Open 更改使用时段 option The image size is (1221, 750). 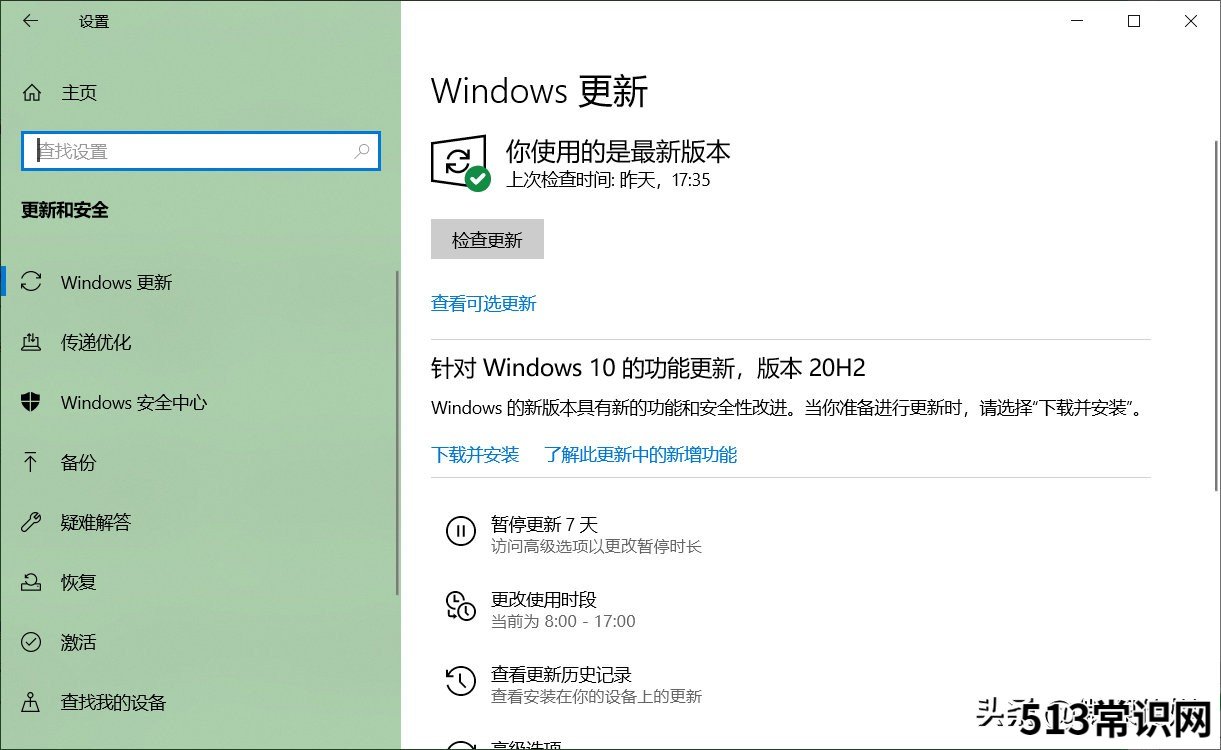point(544,599)
